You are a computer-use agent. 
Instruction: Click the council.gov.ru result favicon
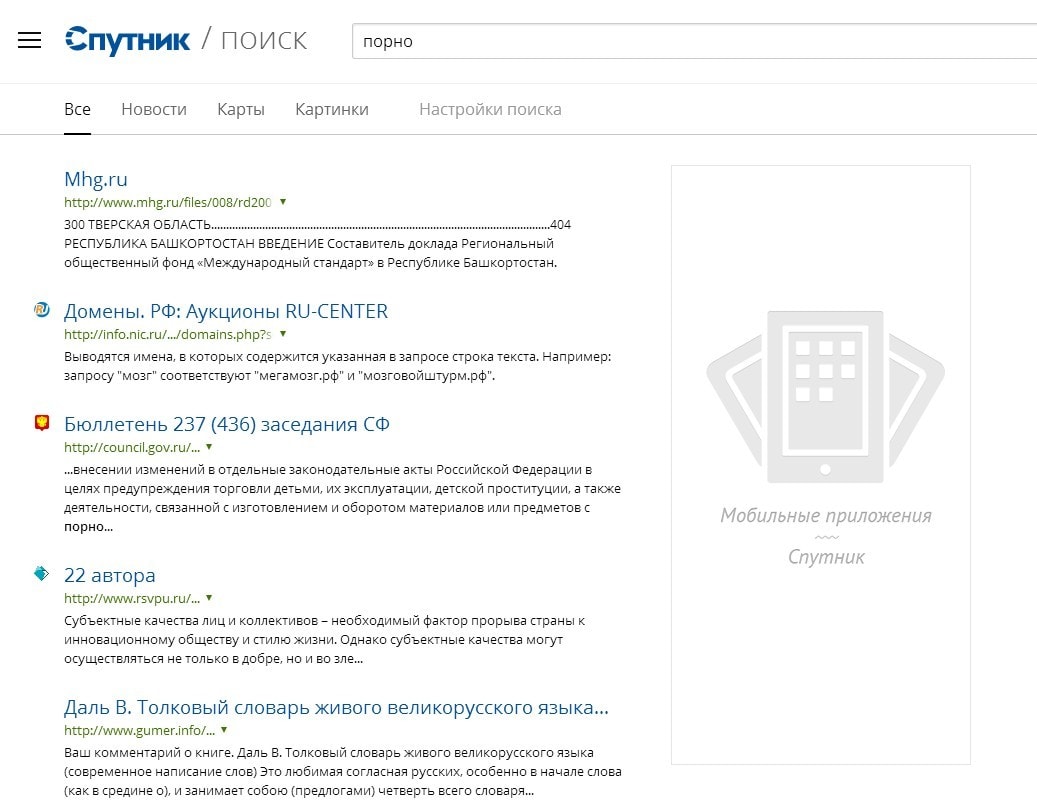coord(41,423)
